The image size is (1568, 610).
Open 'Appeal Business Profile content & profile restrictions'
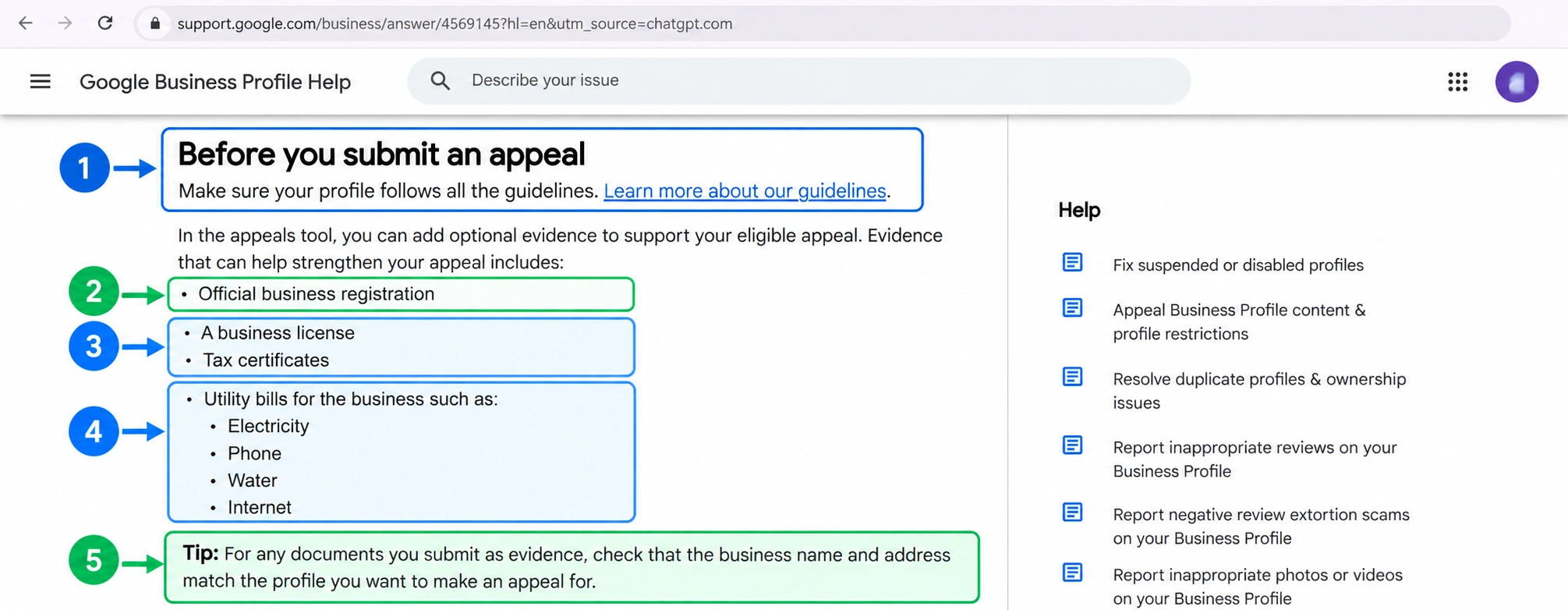(1239, 321)
